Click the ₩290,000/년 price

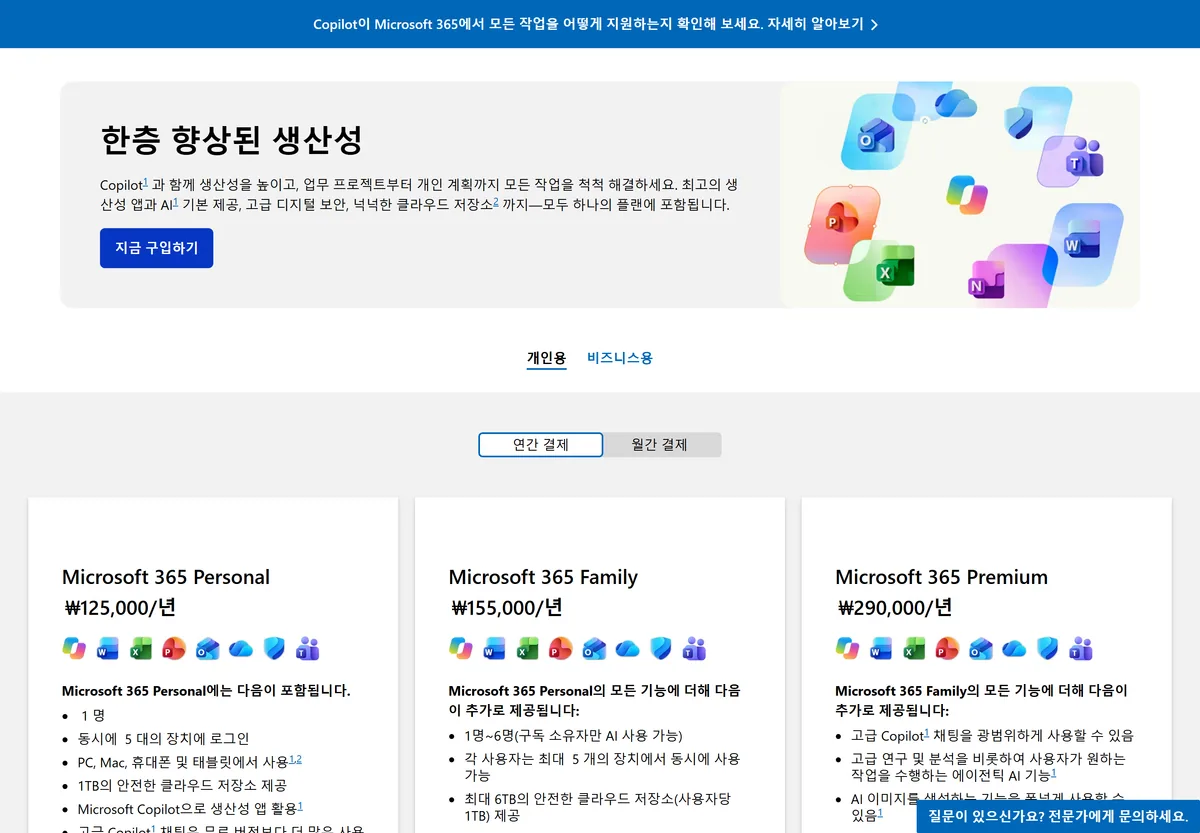(894, 608)
